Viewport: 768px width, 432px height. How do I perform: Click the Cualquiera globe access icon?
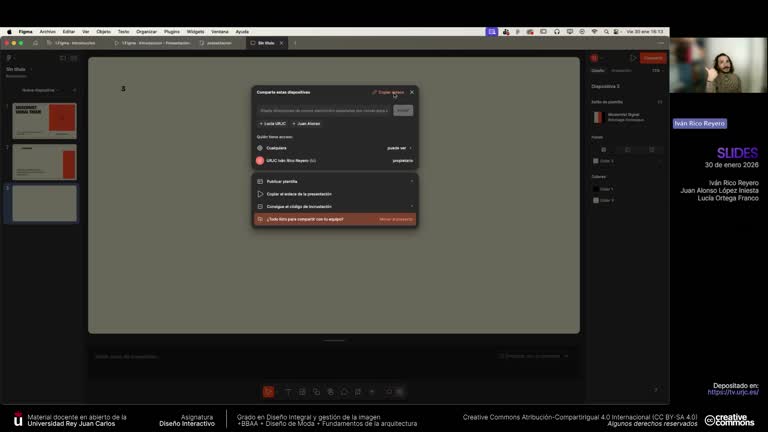[x=260, y=148]
